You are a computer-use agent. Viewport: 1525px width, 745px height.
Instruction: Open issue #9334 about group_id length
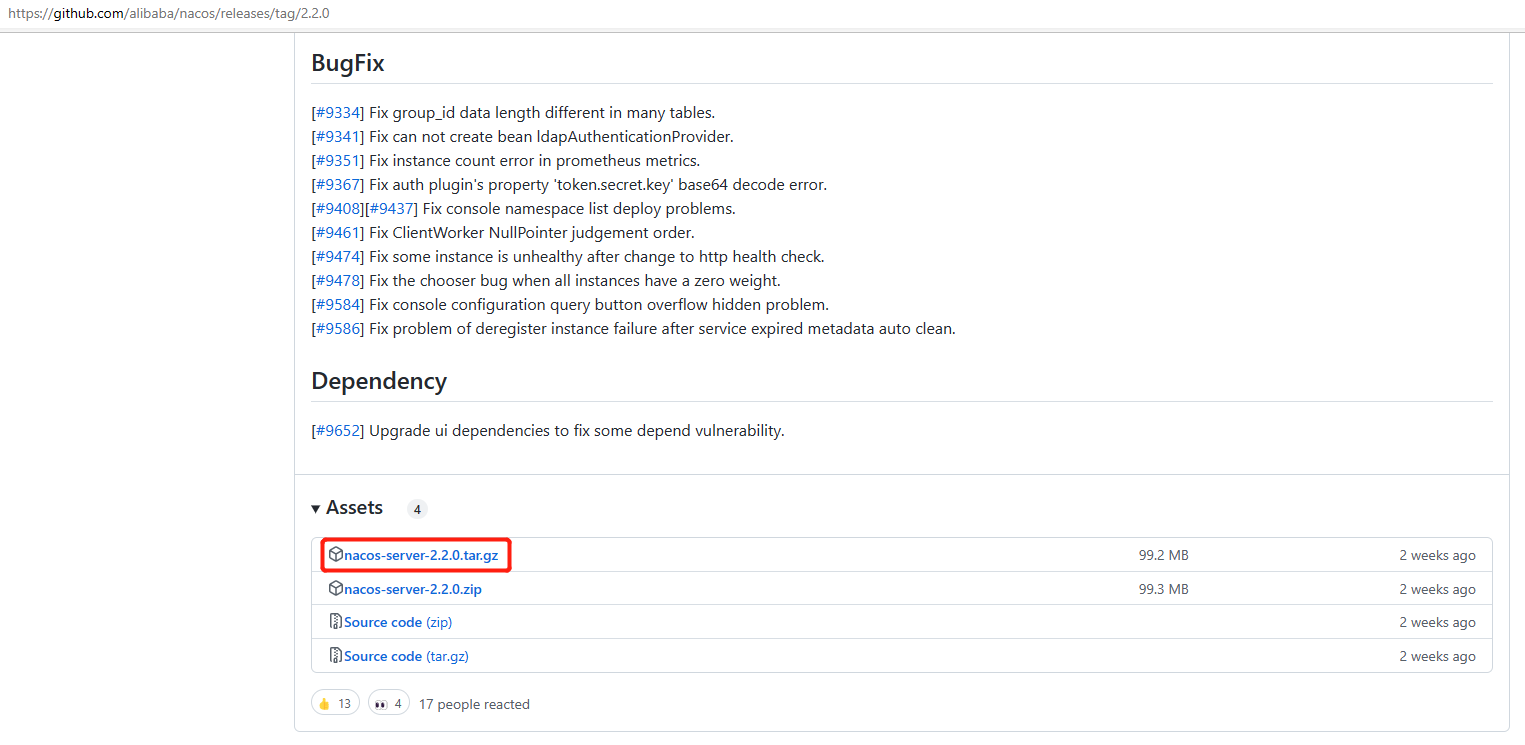click(338, 112)
